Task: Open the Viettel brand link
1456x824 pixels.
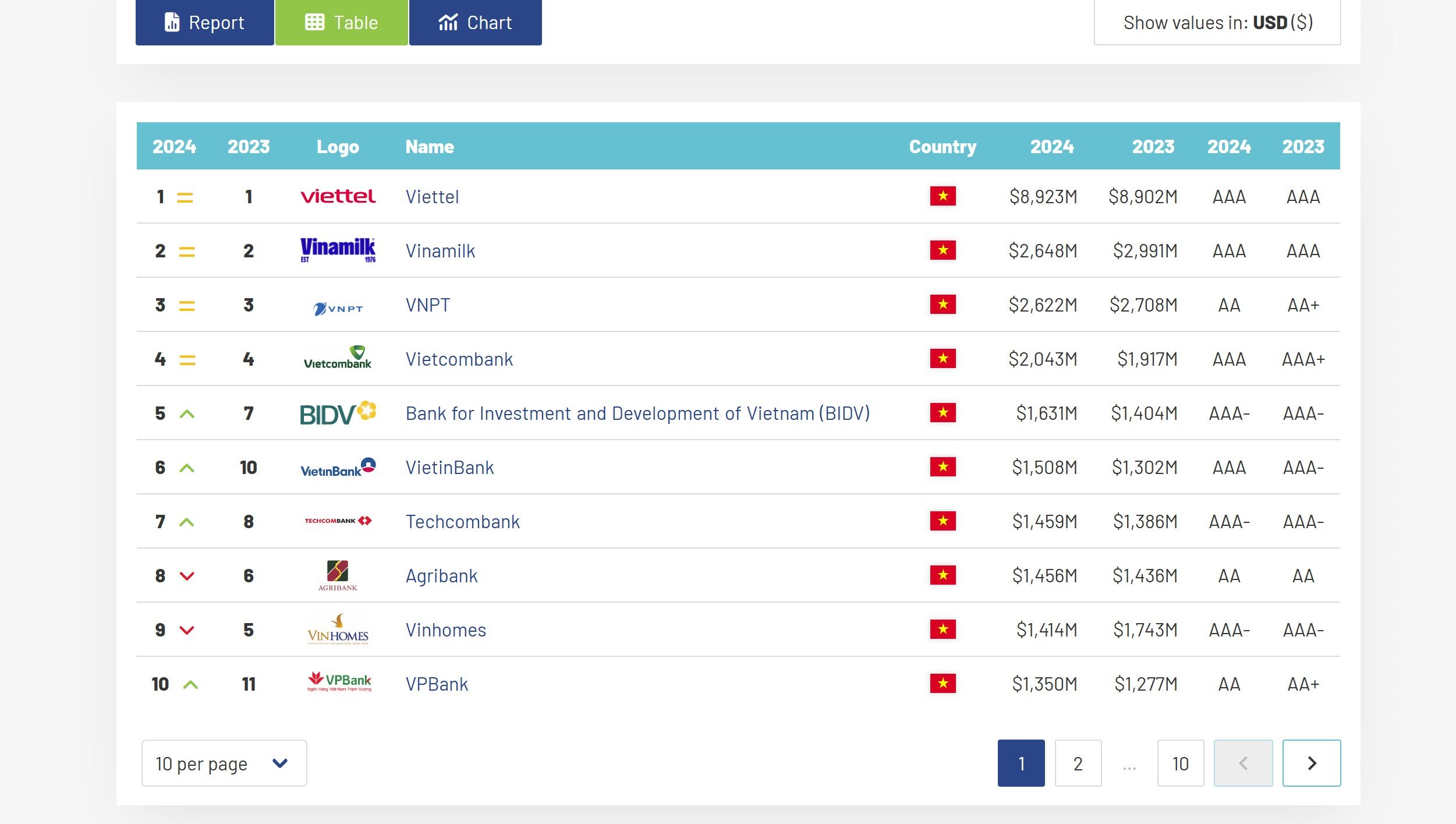Action: point(432,197)
